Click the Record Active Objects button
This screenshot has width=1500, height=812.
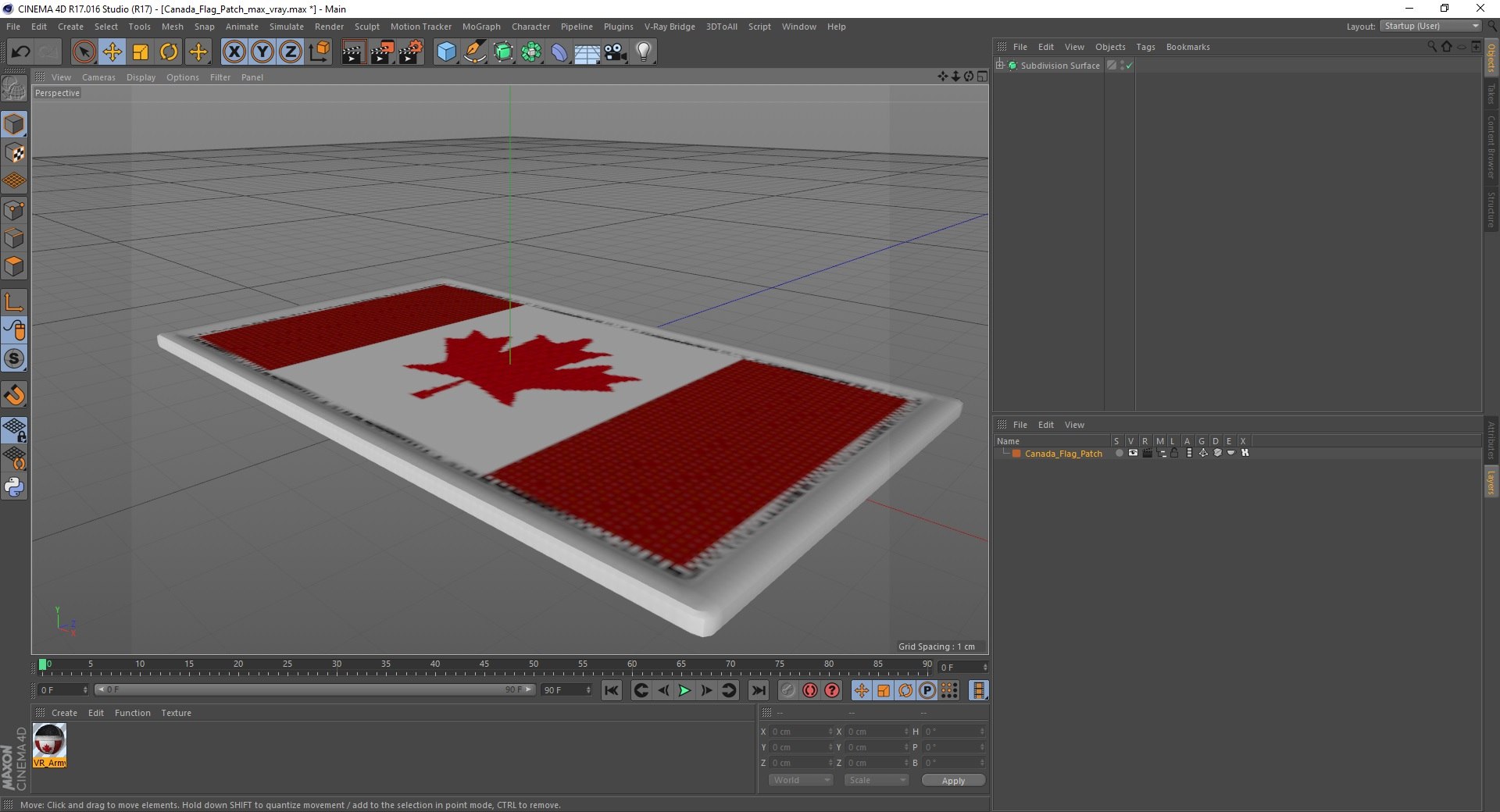click(x=787, y=690)
